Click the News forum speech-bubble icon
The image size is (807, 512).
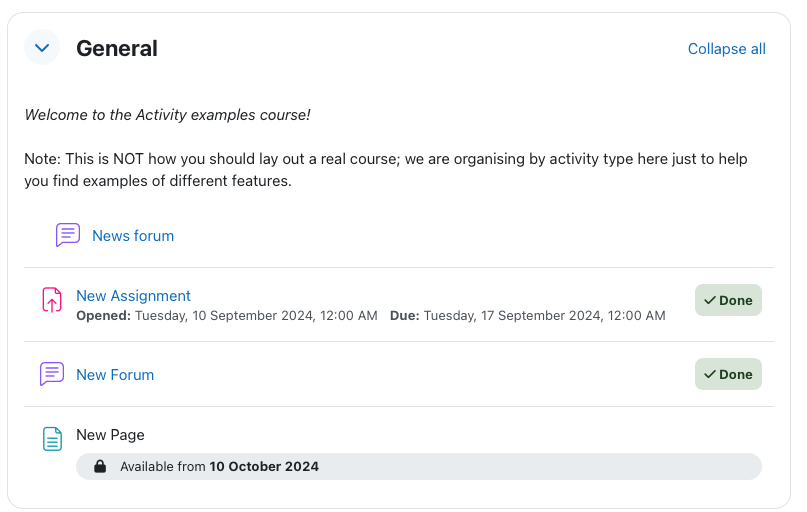(x=68, y=235)
